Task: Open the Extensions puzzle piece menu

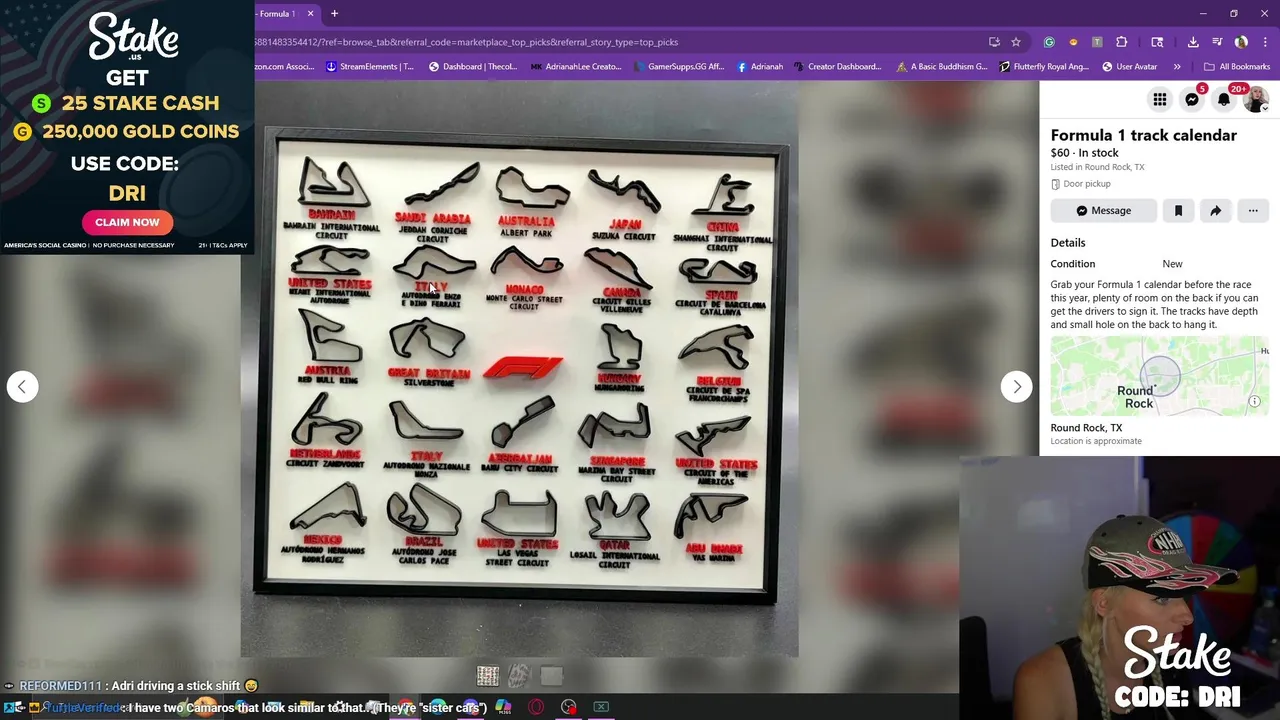Action: (1121, 42)
